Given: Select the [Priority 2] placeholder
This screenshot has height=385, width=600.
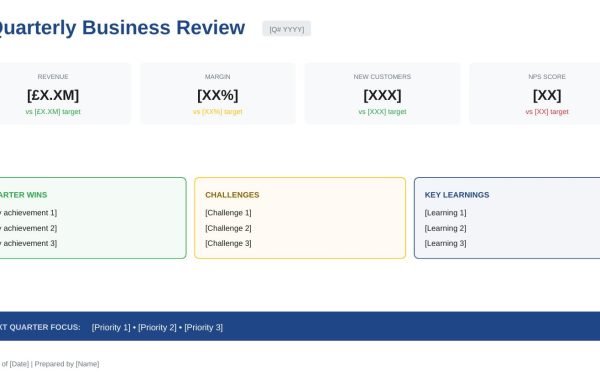Looking at the screenshot, I should [157, 328].
